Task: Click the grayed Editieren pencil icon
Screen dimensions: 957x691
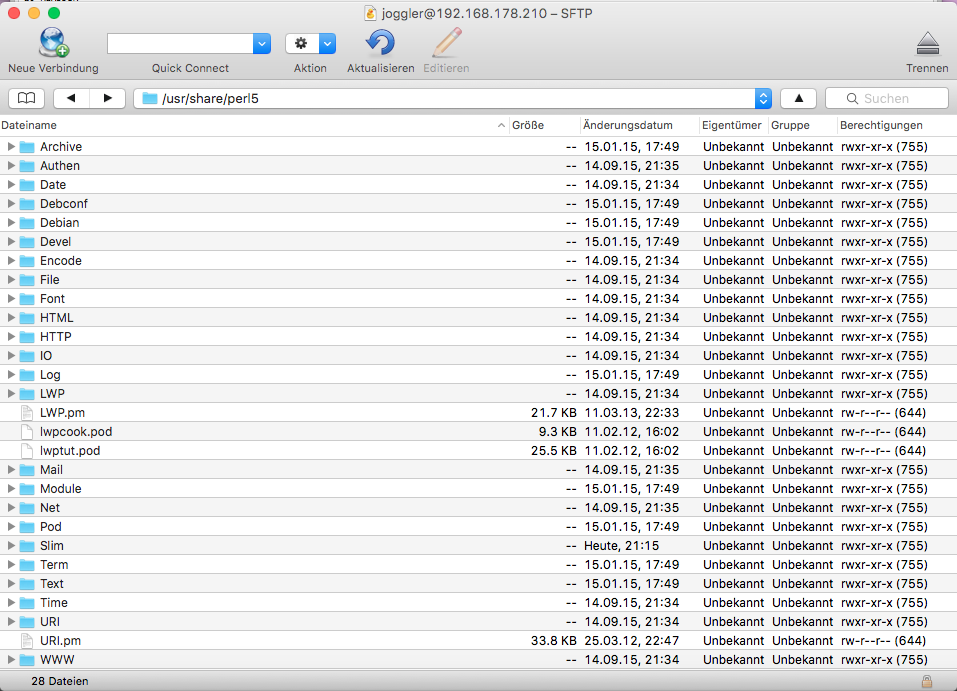Action: 446,43
